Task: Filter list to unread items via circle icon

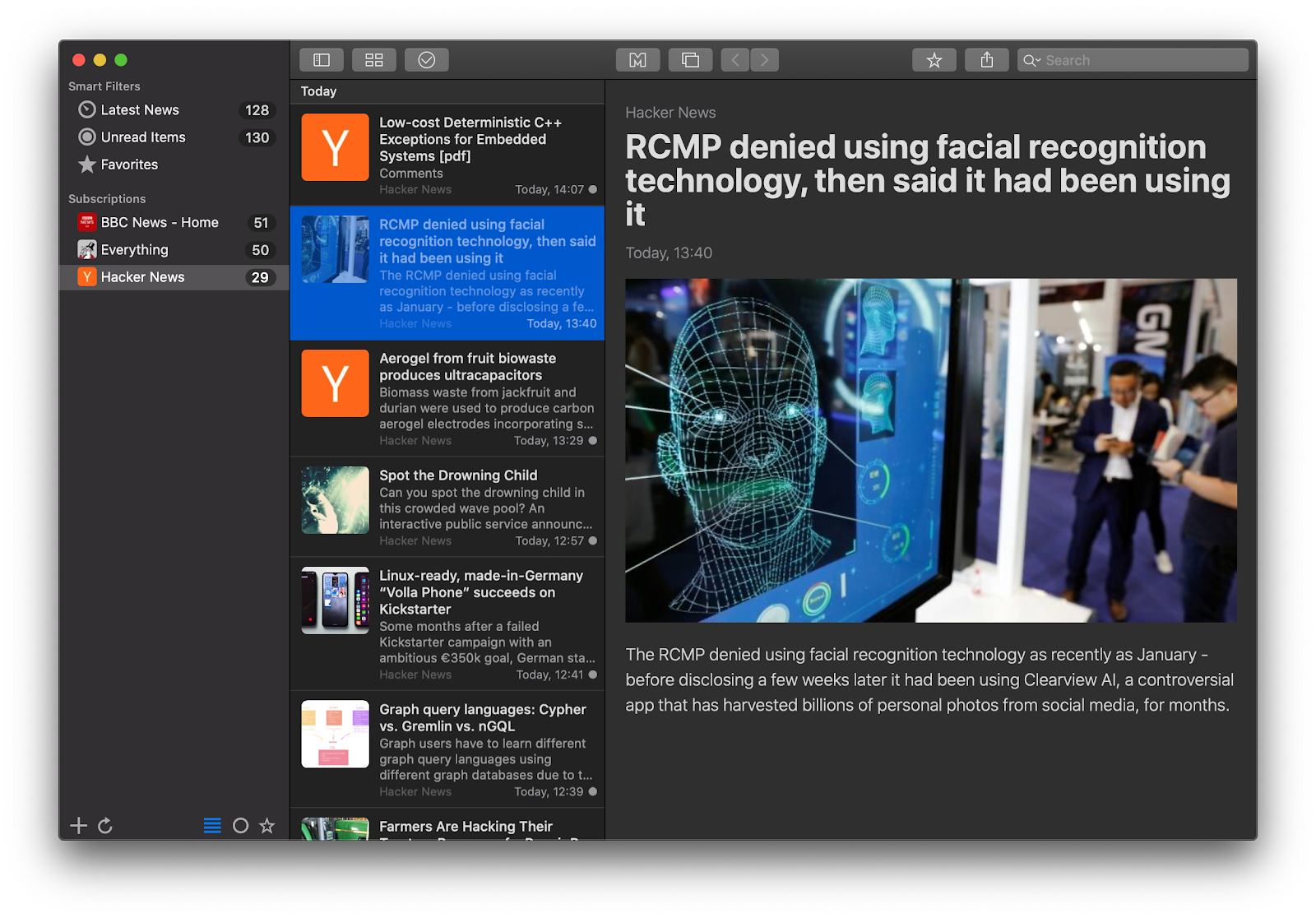Action: (x=241, y=825)
